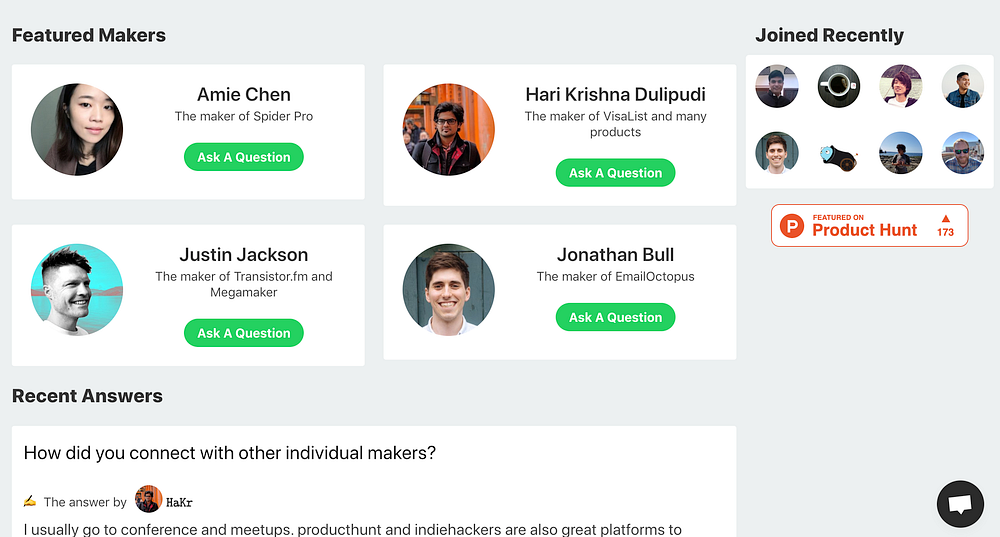Click the coffee cup avatar
1000x537 pixels.
click(x=838, y=87)
